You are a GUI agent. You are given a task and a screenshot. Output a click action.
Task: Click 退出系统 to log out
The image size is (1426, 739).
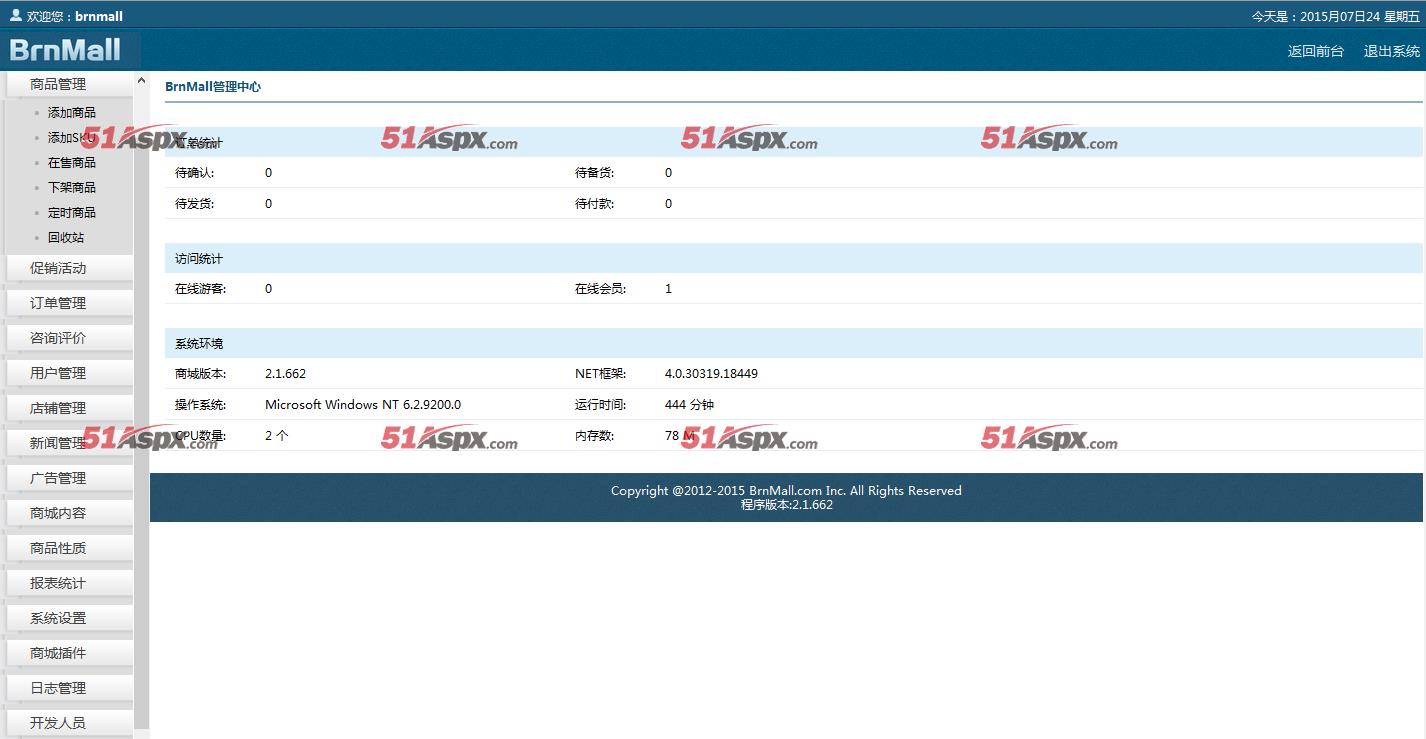1391,51
